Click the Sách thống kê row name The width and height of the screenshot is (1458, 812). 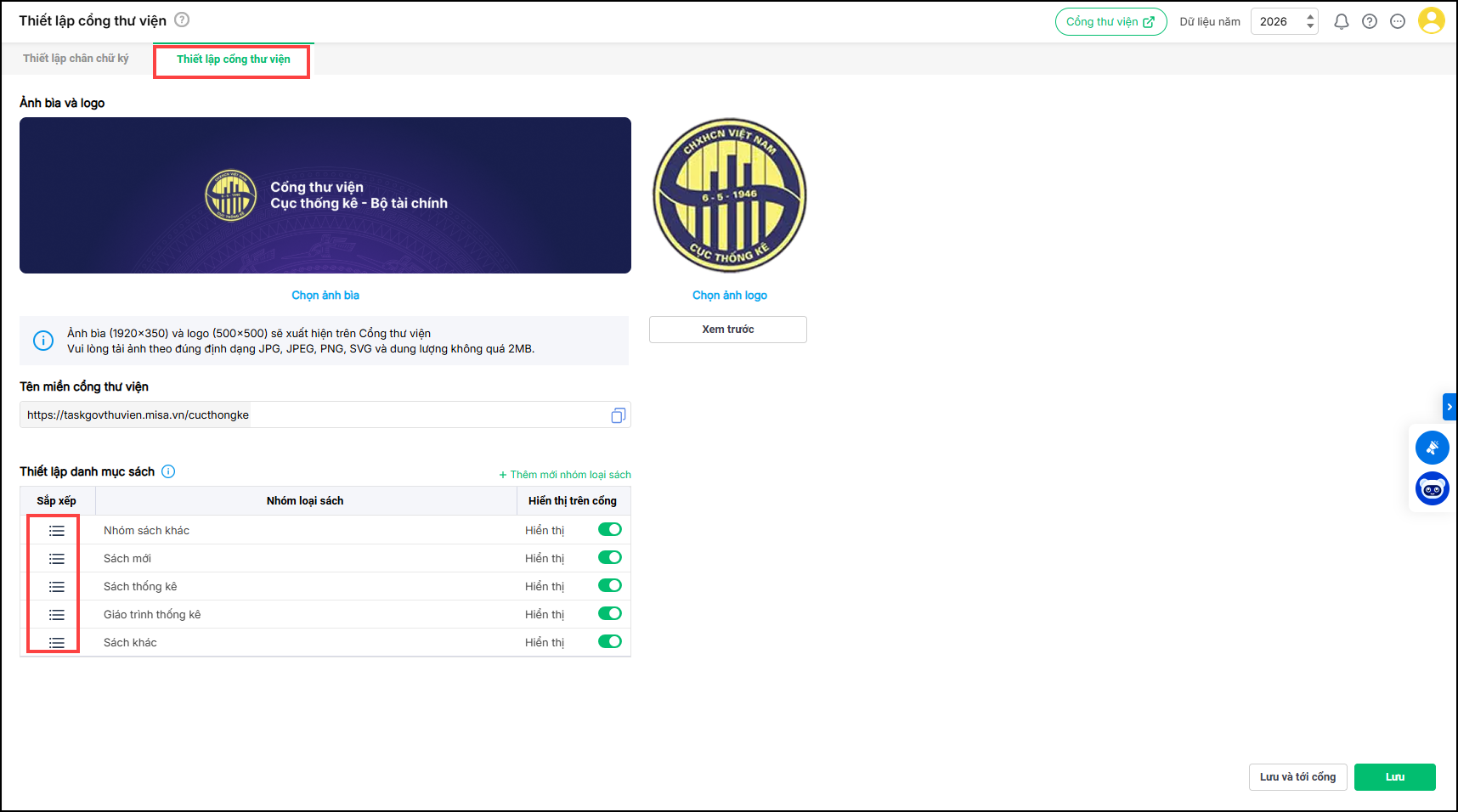click(140, 587)
